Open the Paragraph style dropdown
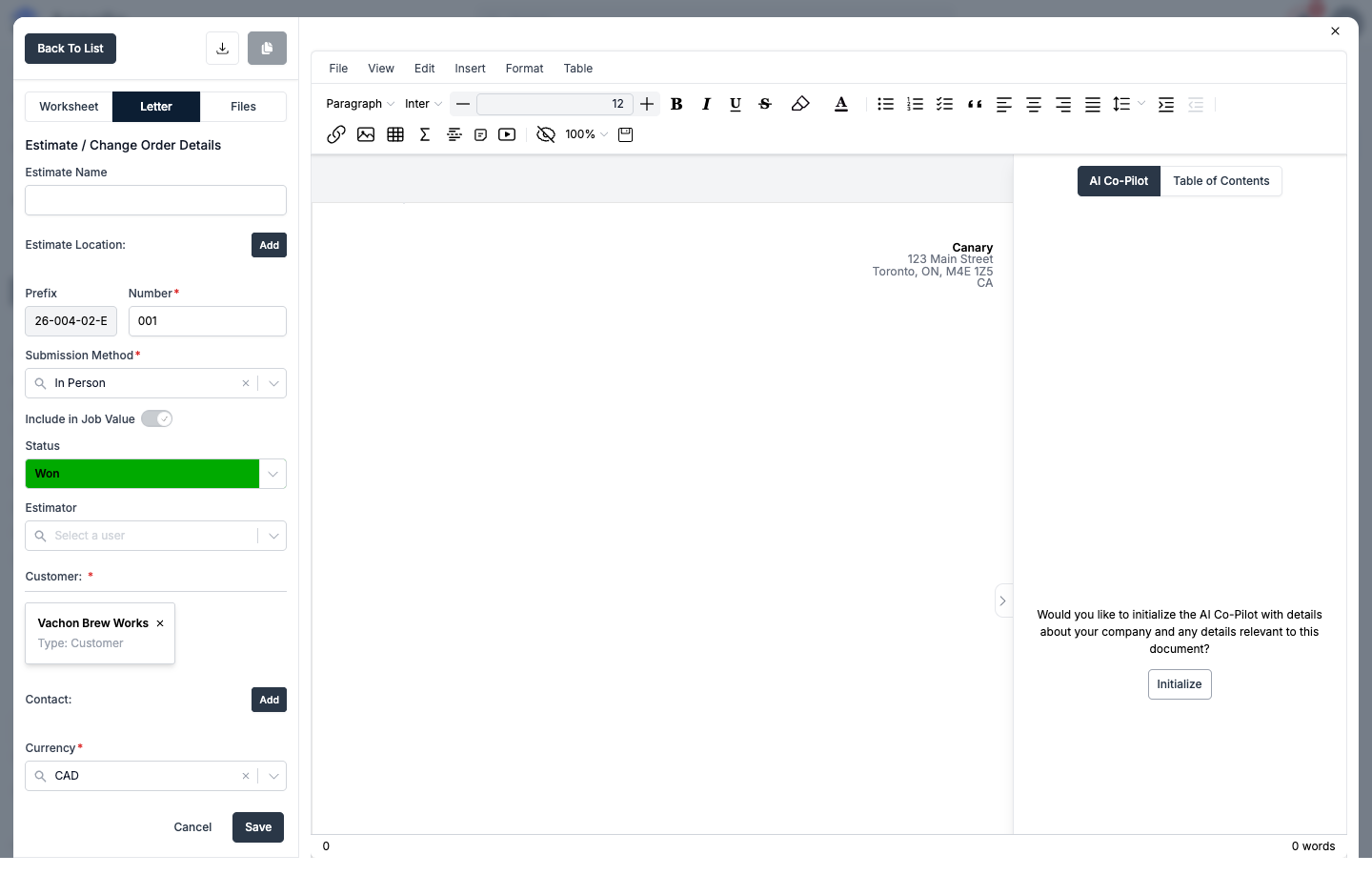Screen dimensions: 1372x875 [360, 104]
